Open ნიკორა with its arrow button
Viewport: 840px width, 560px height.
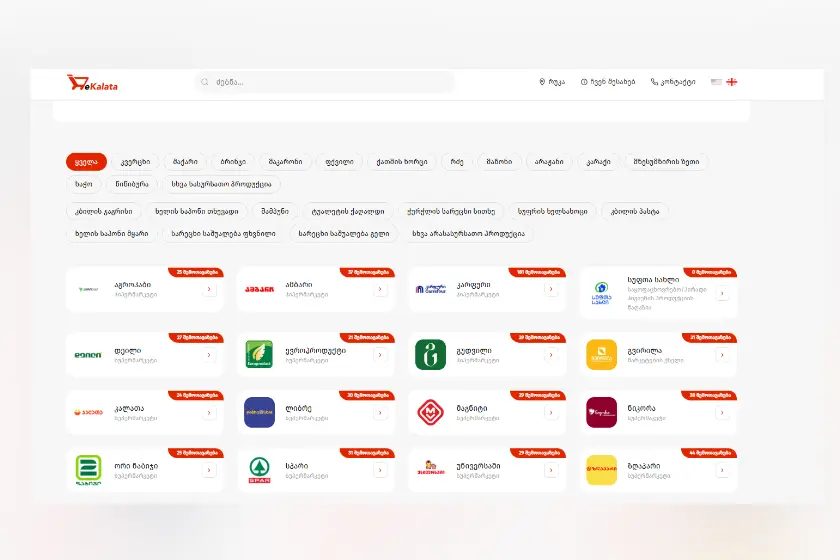[722, 413]
